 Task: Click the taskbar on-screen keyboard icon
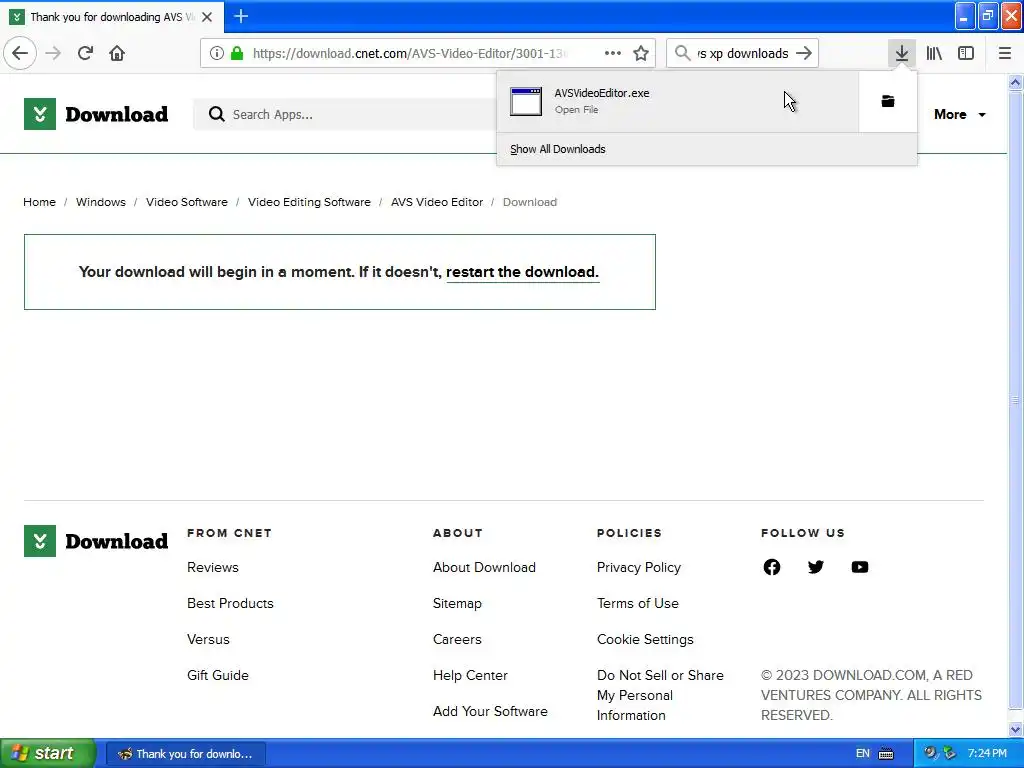886,754
